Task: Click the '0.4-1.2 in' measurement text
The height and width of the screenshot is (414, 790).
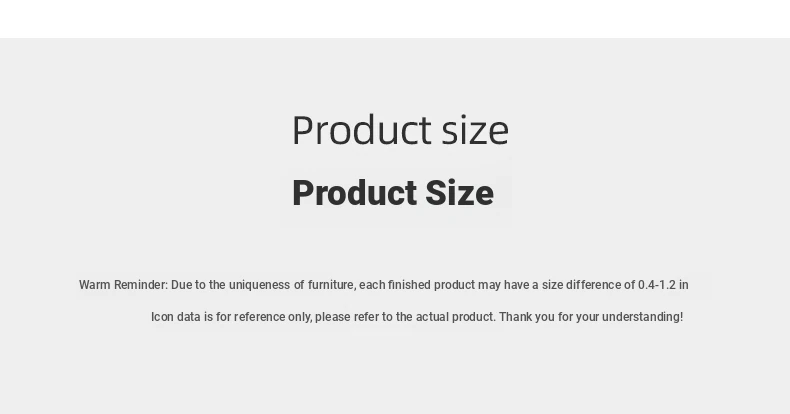Action: [x=663, y=285]
